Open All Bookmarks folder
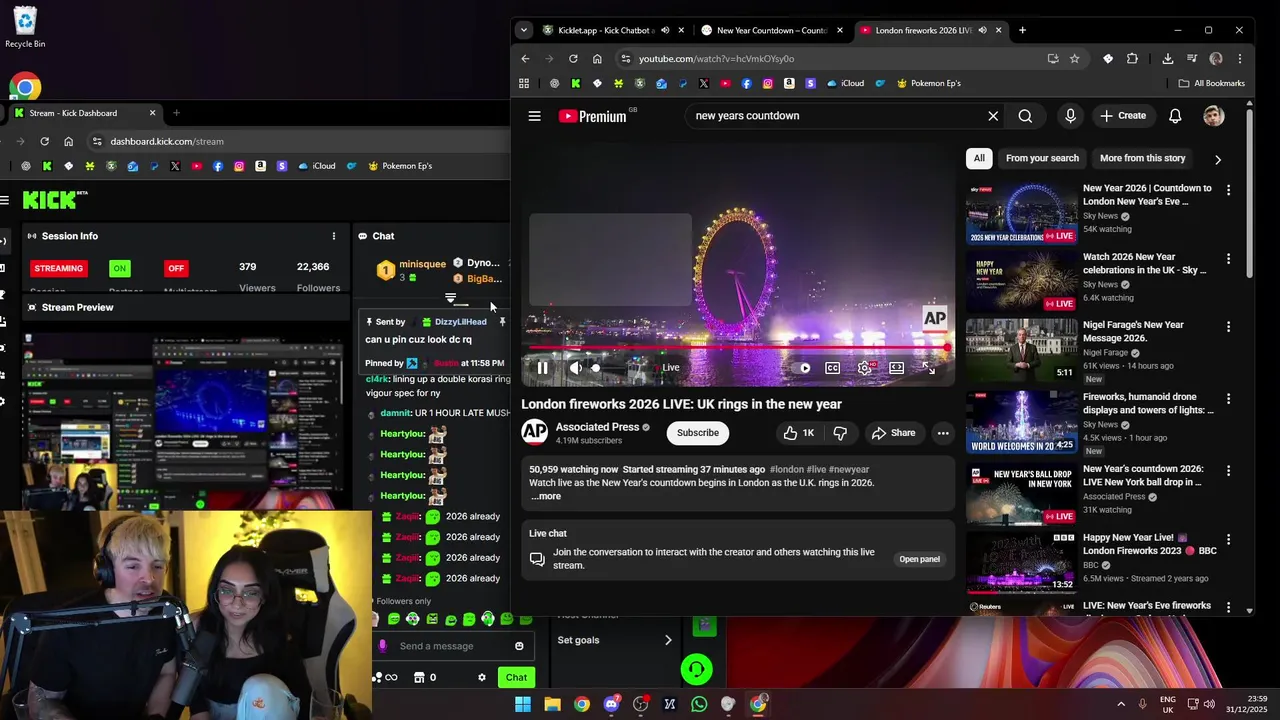 coord(1212,83)
